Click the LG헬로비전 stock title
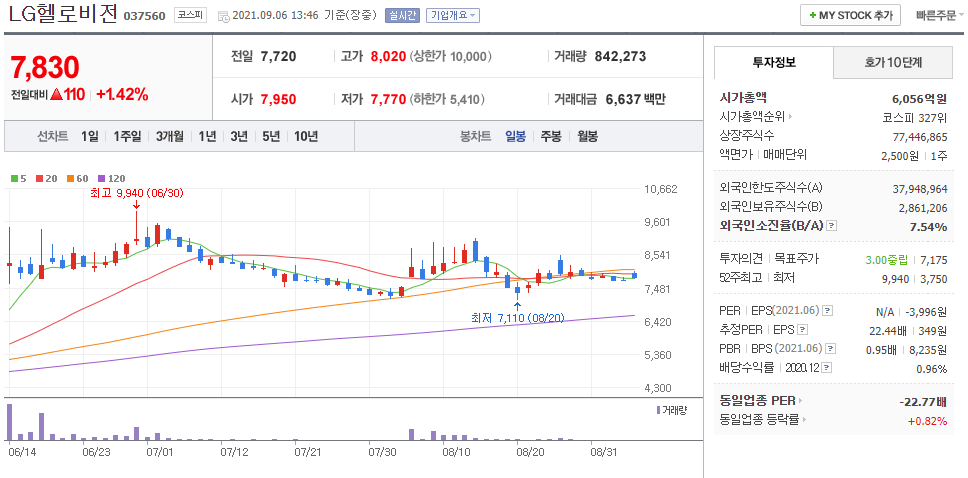968x478 pixels. 62,14
